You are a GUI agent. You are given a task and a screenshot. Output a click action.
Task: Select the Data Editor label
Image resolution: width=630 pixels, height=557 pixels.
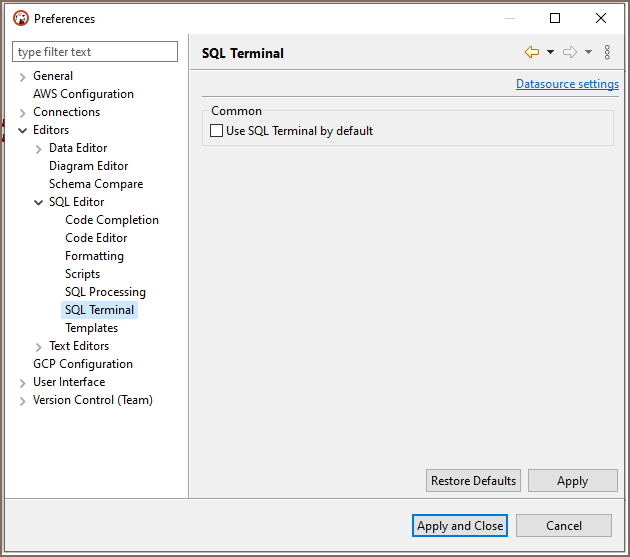(78, 148)
